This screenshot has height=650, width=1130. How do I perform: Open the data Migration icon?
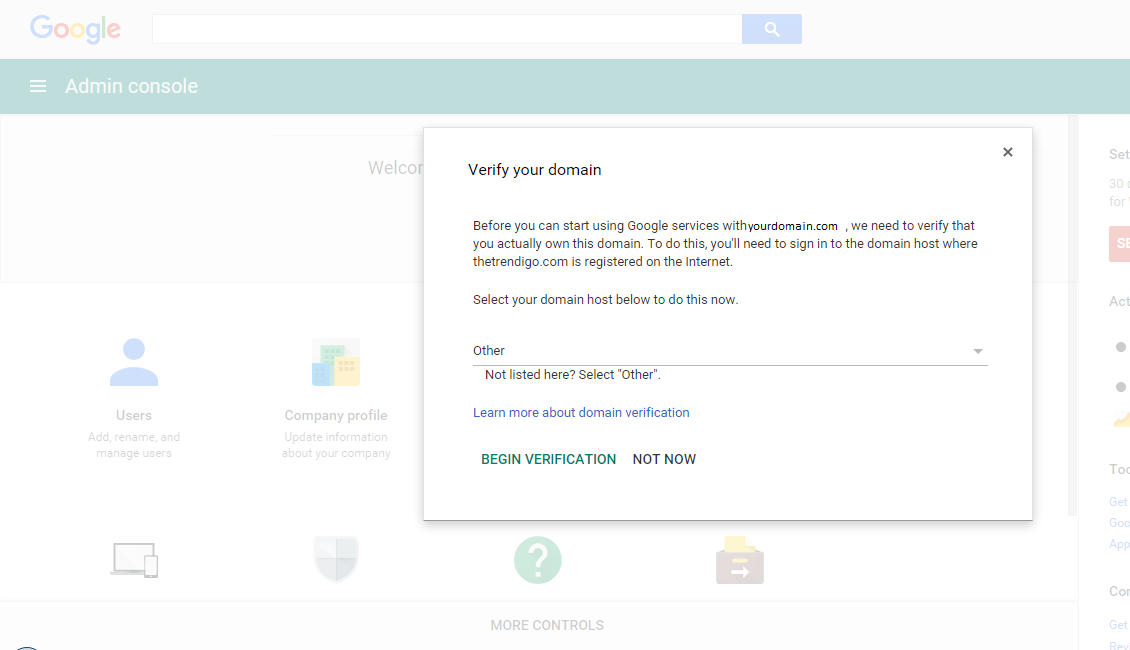pos(739,560)
